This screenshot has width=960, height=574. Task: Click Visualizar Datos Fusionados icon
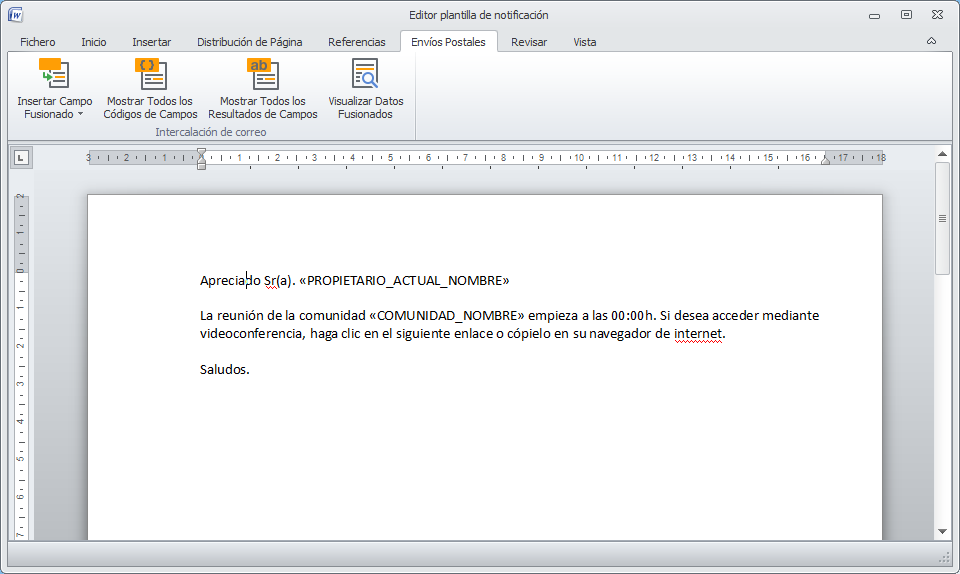click(x=366, y=74)
